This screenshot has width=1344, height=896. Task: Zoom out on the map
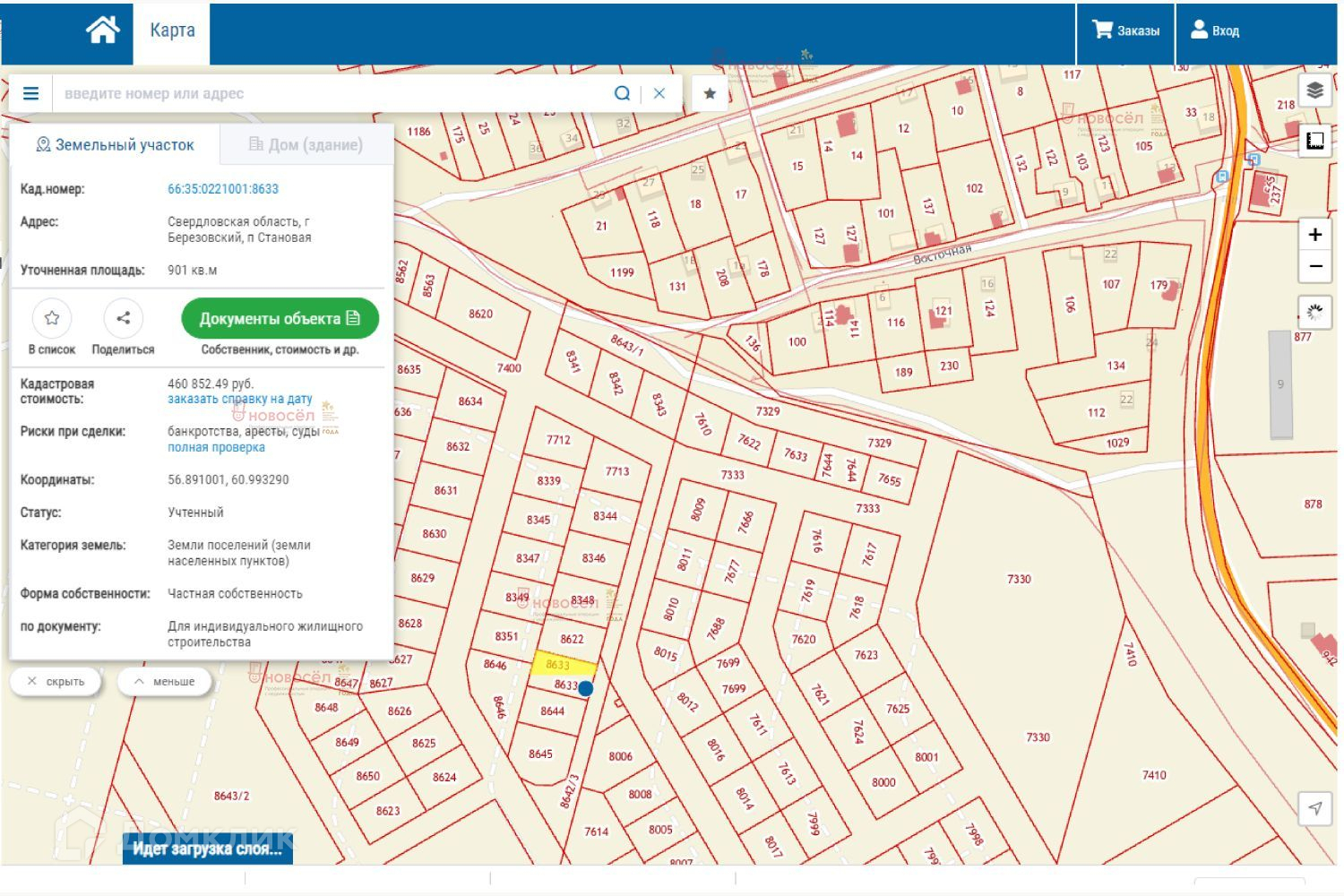1314,266
